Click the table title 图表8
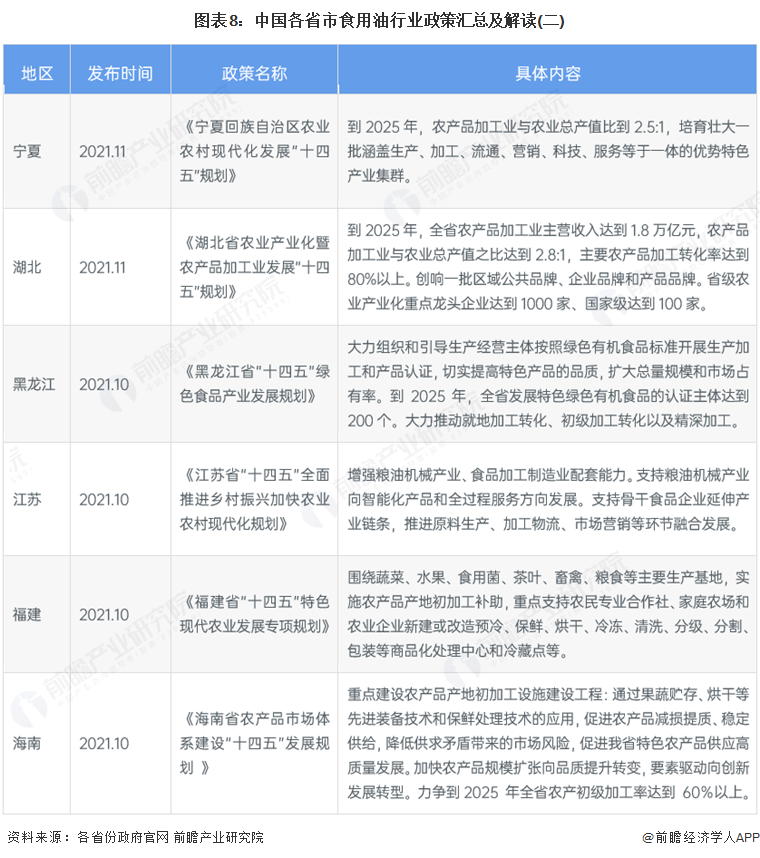 tap(379, 21)
